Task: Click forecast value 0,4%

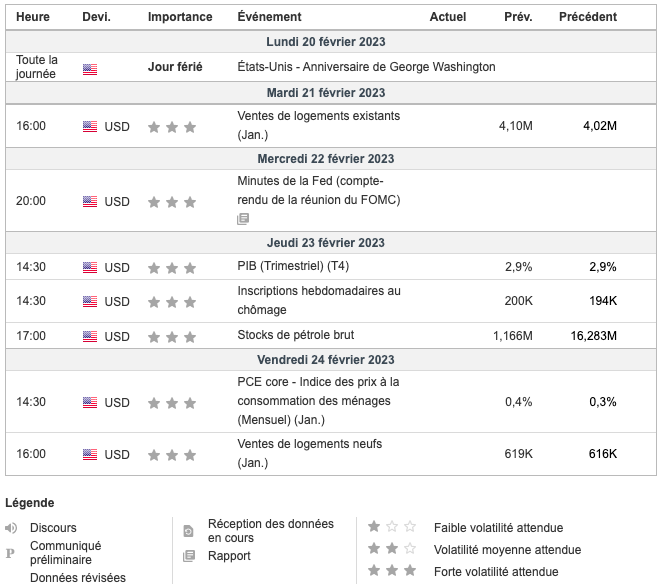Action: pyautogui.click(x=519, y=402)
